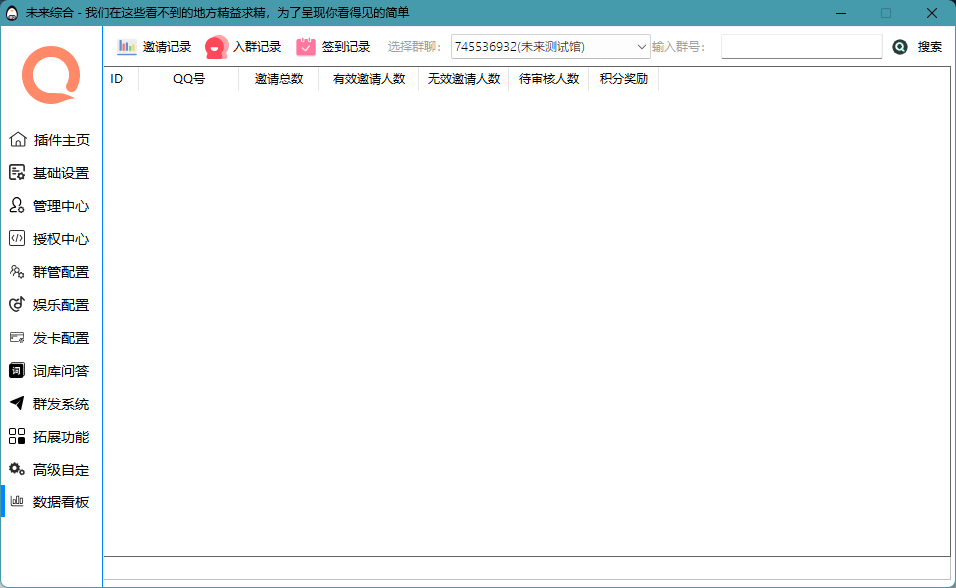Click the 娱乐配置 icon

[17, 305]
